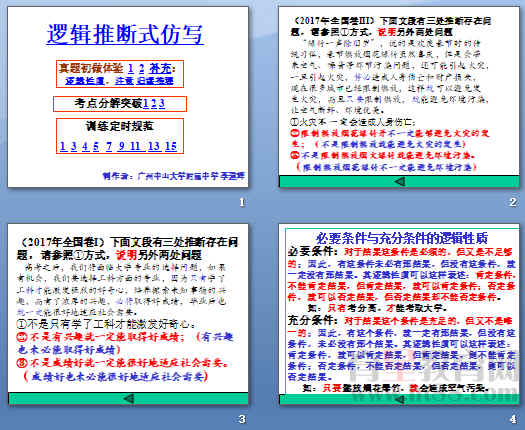The width and height of the screenshot is (525, 430).
Task: Open link 1 after 考点分解突破
Action: coord(146,104)
